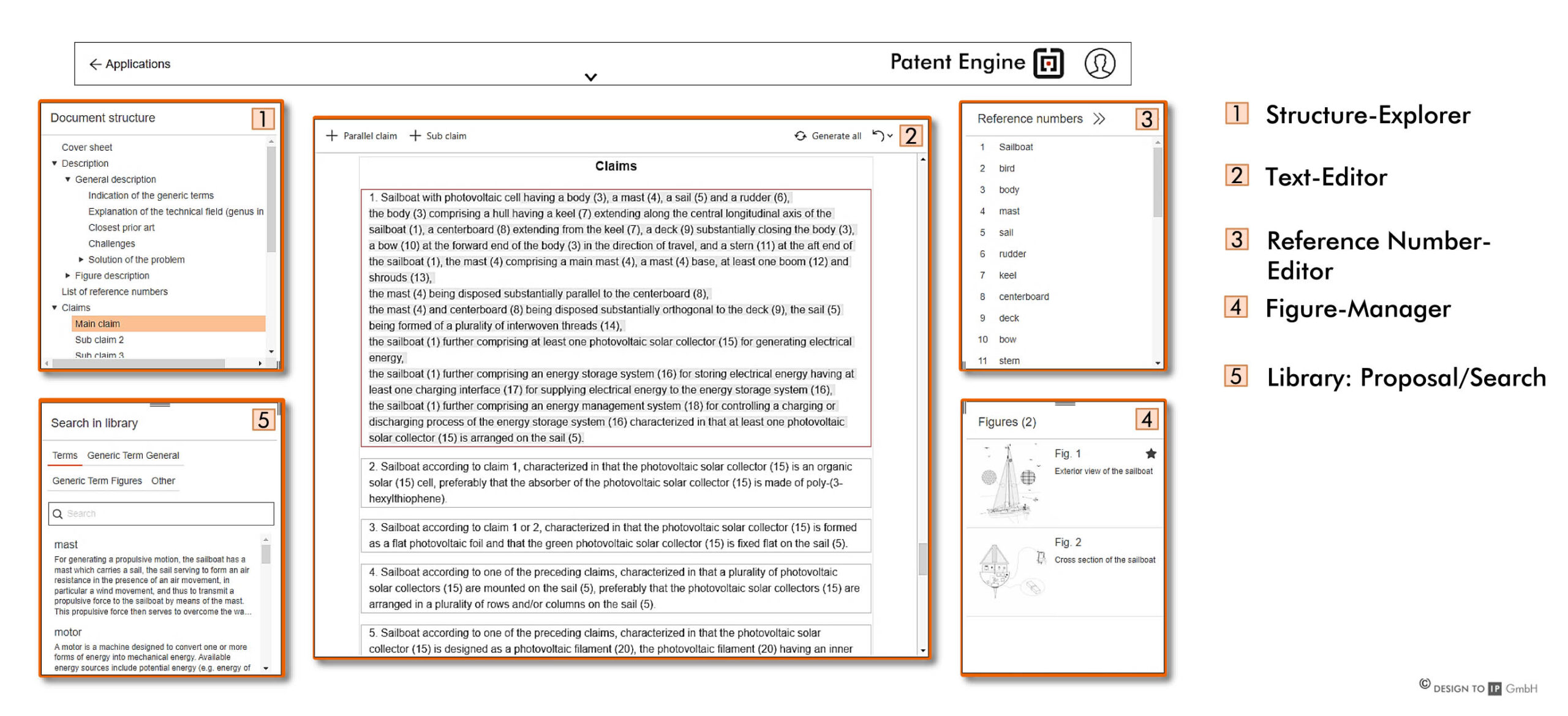Click the text editor vertical scrollbar thumb
1568x716 pixels.
pos(922,559)
